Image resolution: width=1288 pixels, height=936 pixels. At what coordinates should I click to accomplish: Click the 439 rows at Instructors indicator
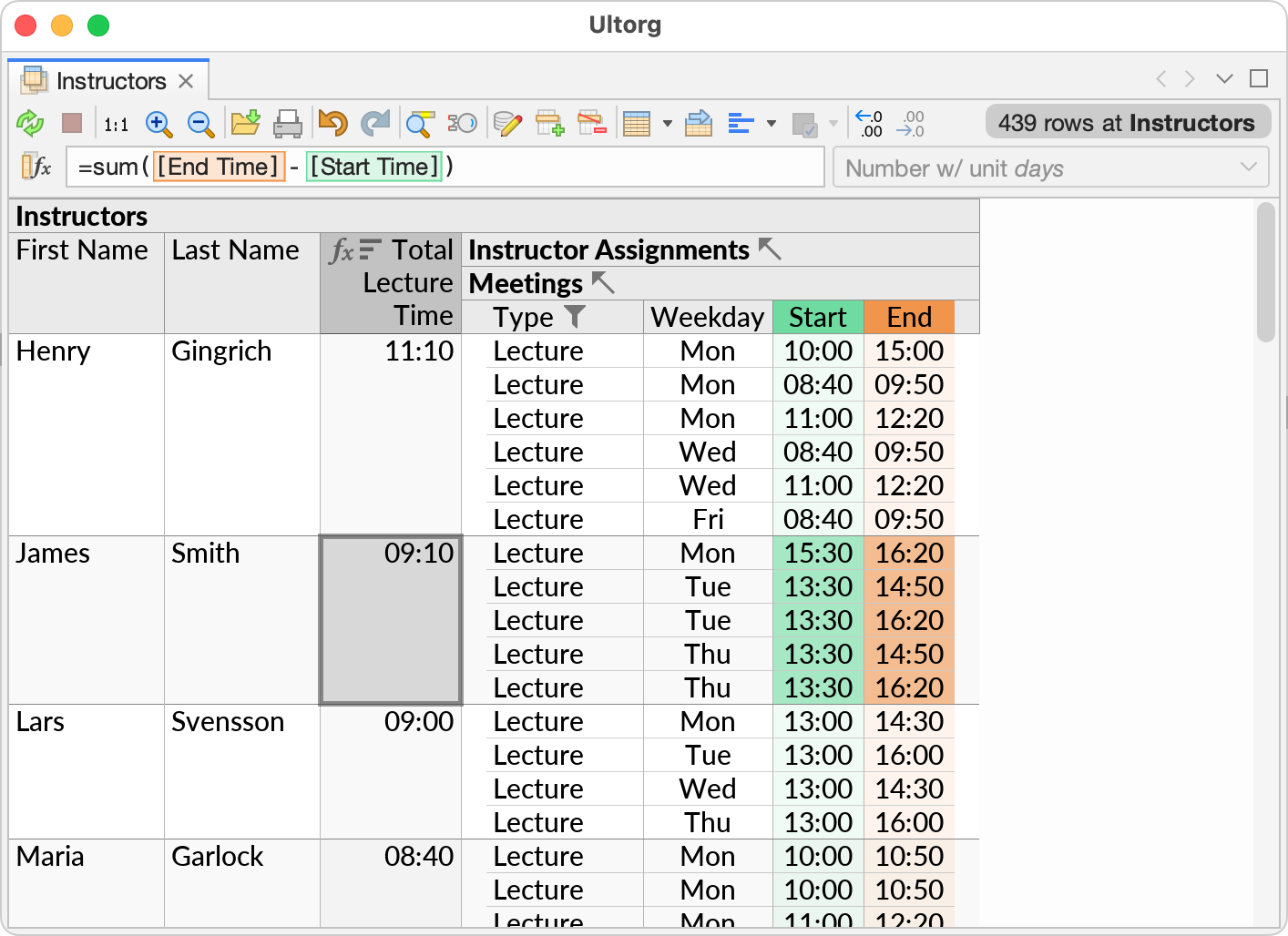click(1127, 122)
